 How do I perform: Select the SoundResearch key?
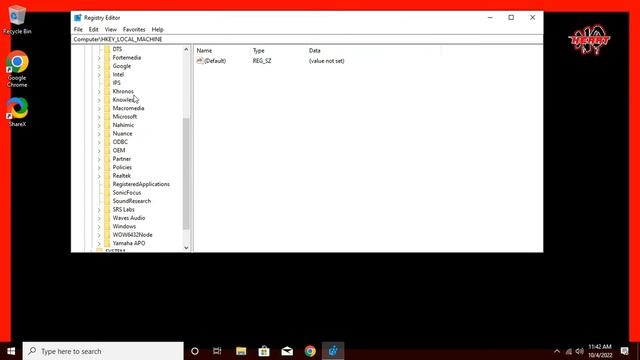(132, 201)
